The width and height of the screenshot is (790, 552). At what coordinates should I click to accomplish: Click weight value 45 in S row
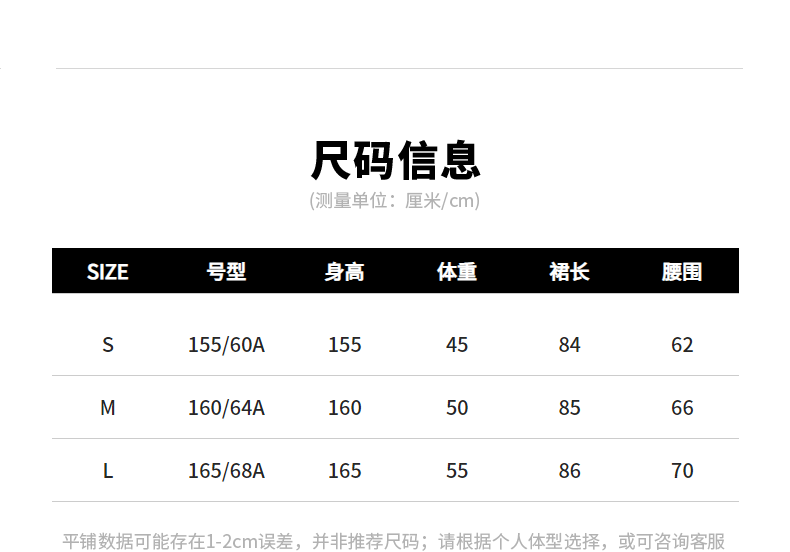[457, 345]
